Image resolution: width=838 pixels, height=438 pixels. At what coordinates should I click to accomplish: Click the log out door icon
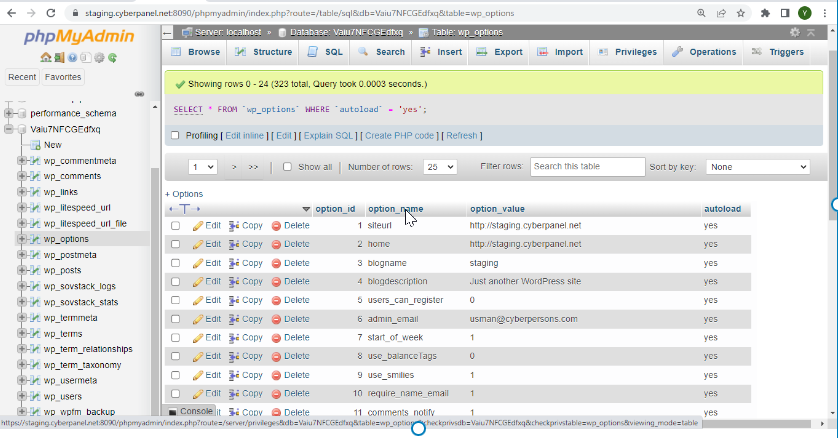coord(59,57)
